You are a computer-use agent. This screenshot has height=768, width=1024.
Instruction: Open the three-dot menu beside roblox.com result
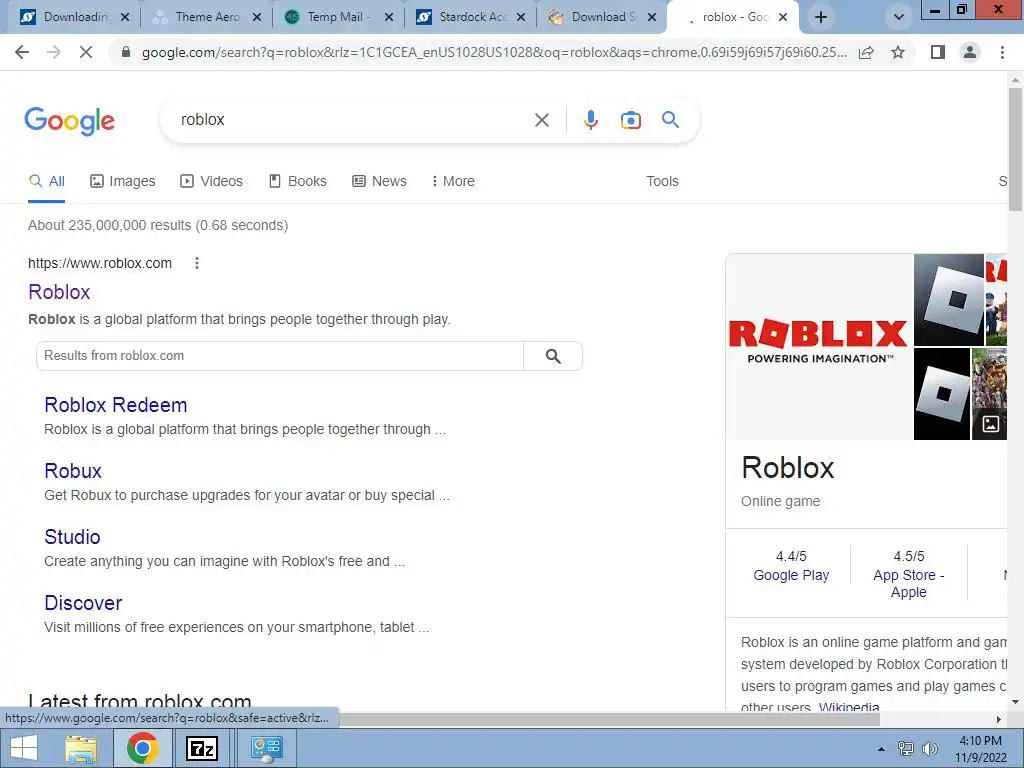coord(197,263)
